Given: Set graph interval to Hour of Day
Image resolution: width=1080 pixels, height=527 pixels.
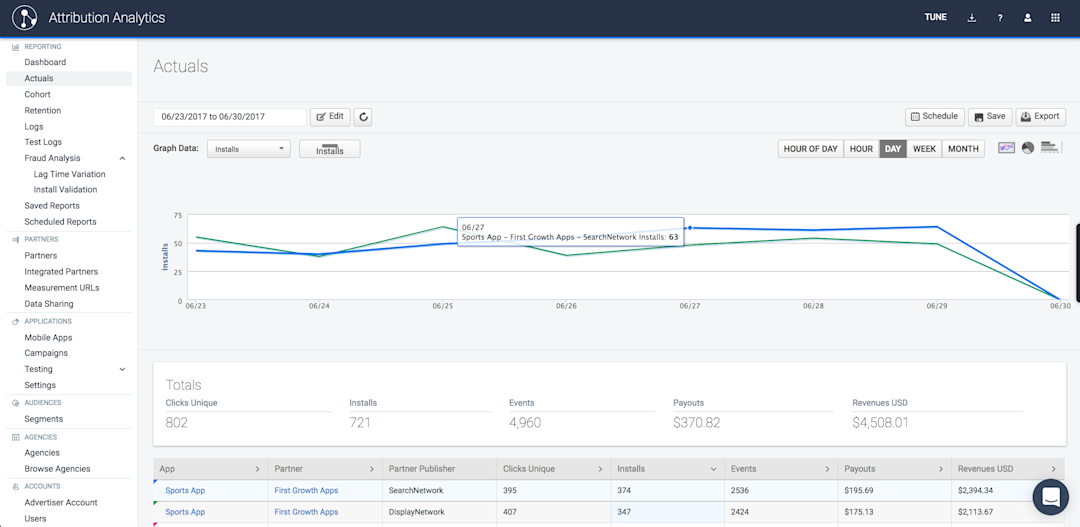Looking at the screenshot, I should [x=810, y=149].
